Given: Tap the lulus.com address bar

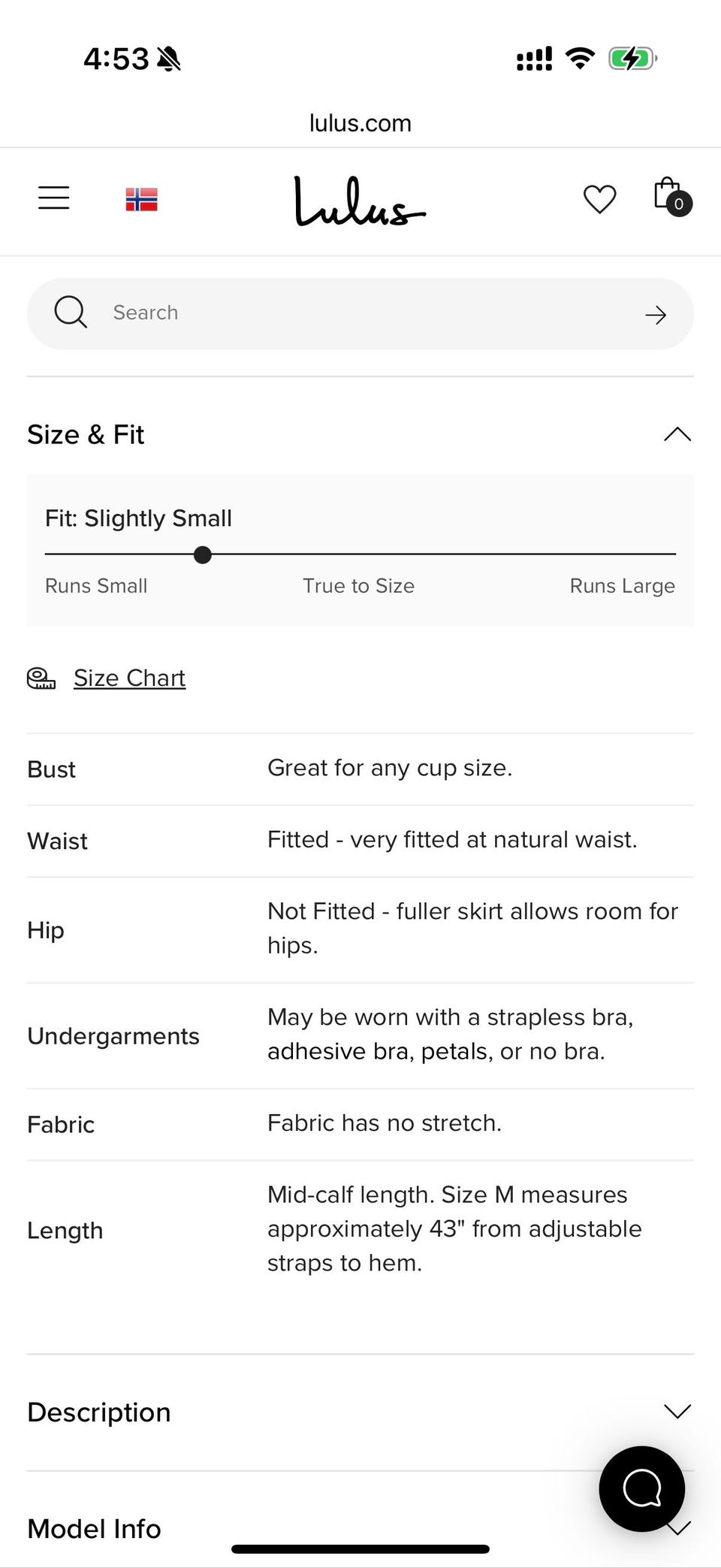Looking at the screenshot, I should pos(360,123).
